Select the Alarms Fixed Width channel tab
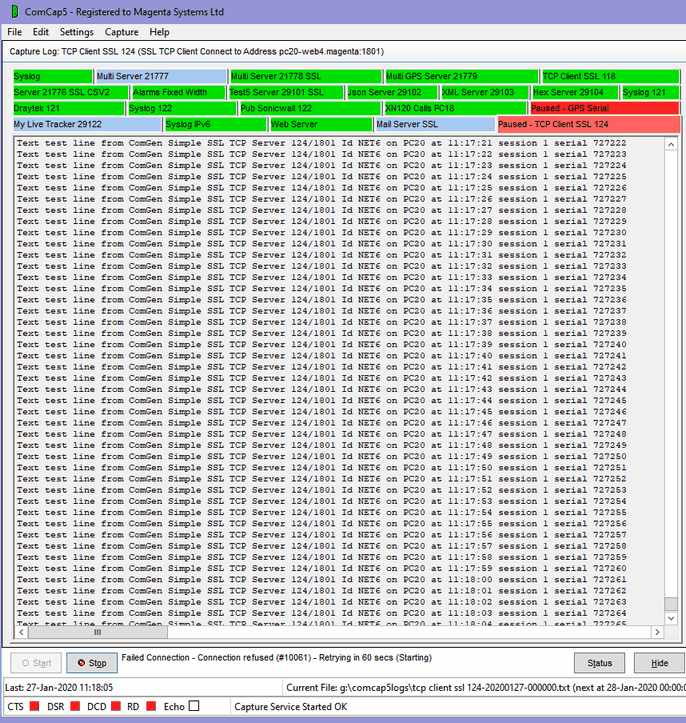The width and height of the screenshot is (686, 723). (177, 92)
